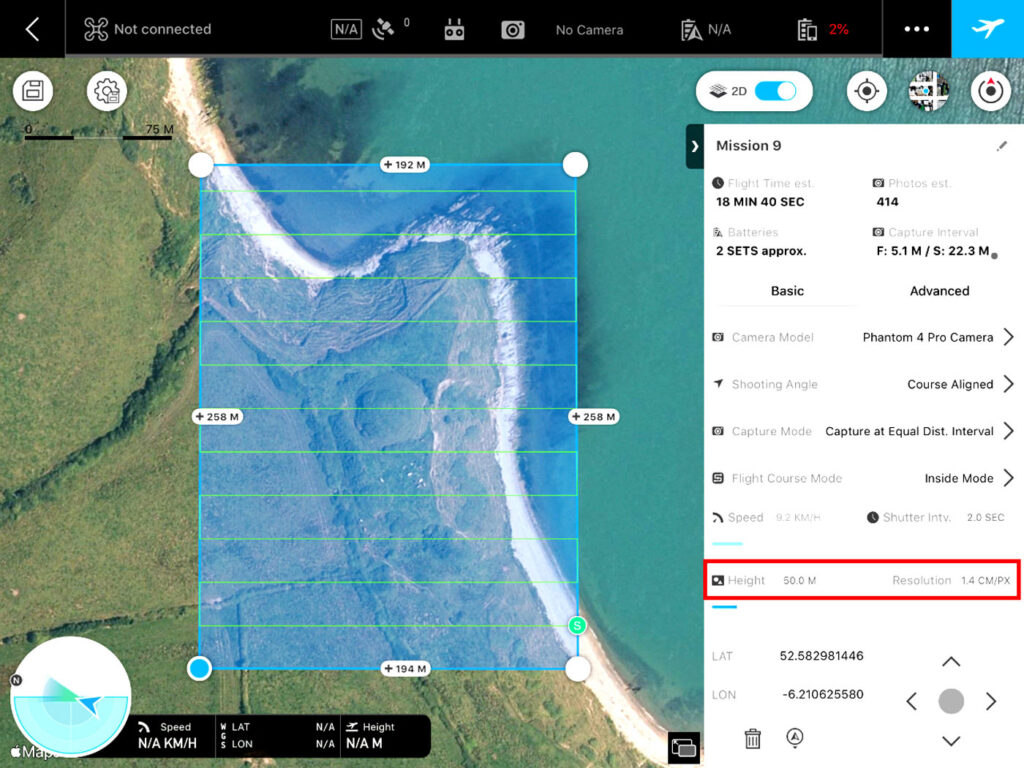Image resolution: width=1024 pixels, height=768 pixels.
Task: Add point on the right +258 M edge
Action: point(593,417)
